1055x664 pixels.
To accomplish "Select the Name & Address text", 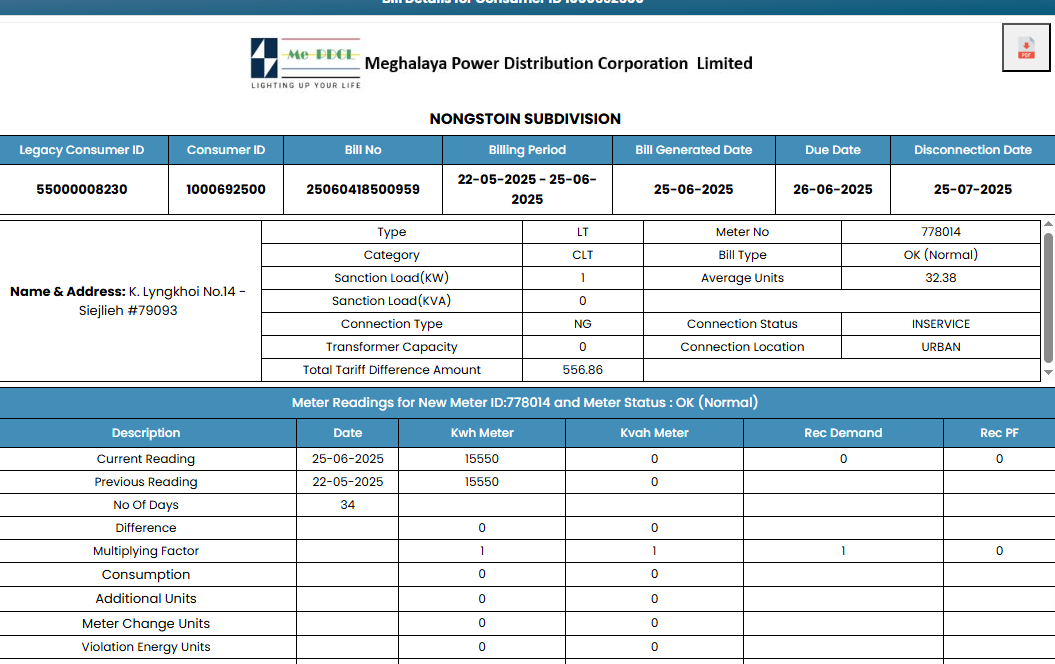I will [x=128, y=301].
